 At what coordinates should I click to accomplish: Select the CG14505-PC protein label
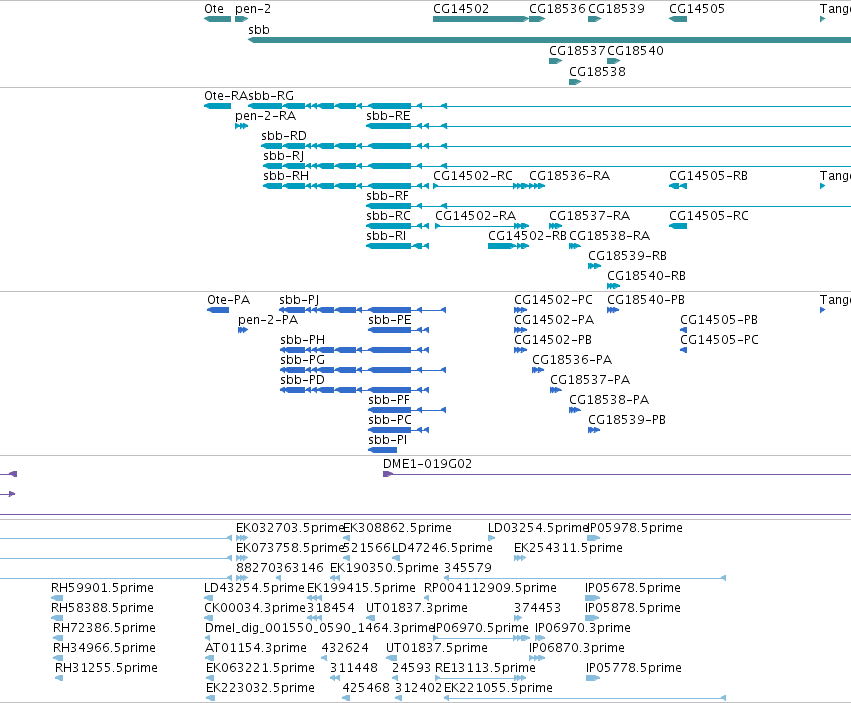(x=720, y=340)
